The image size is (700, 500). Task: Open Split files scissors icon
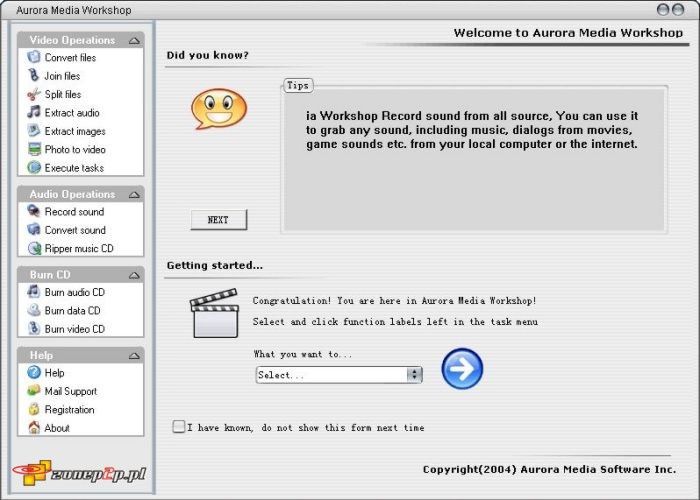(34, 94)
